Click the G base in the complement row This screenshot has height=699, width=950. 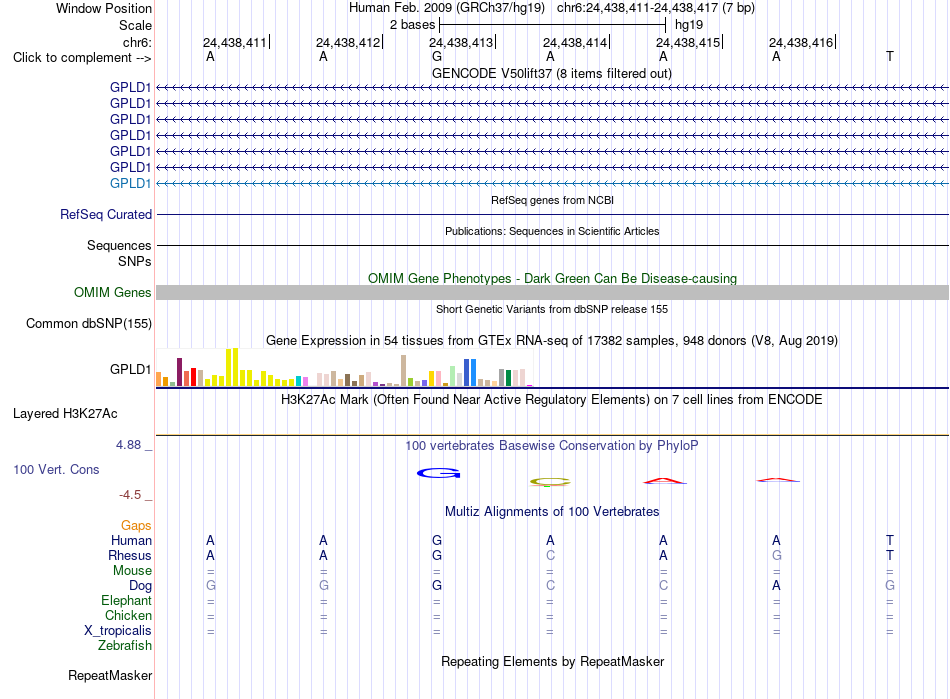(437, 56)
